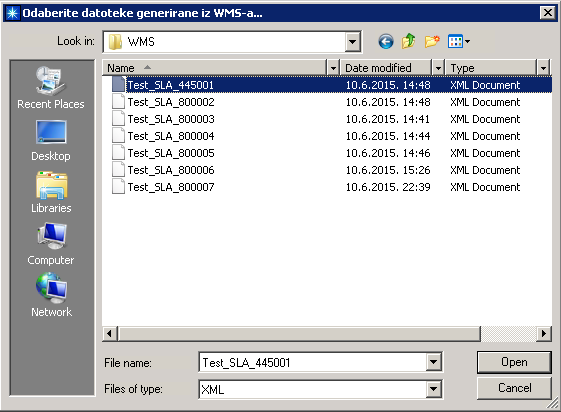The height and width of the screenshot is (412, 561).
Task: Open Recent Places in sidebar
Action: (50, 88)
